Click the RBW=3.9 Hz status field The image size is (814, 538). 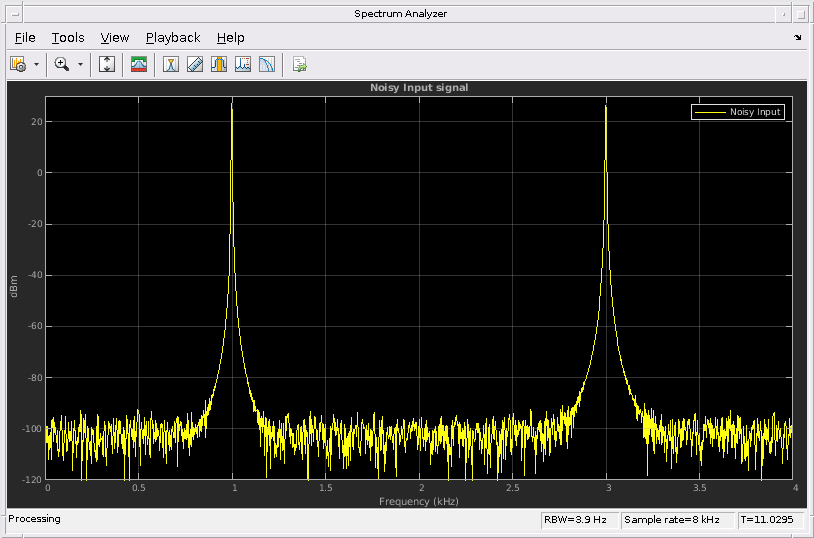tap(578, 520)
